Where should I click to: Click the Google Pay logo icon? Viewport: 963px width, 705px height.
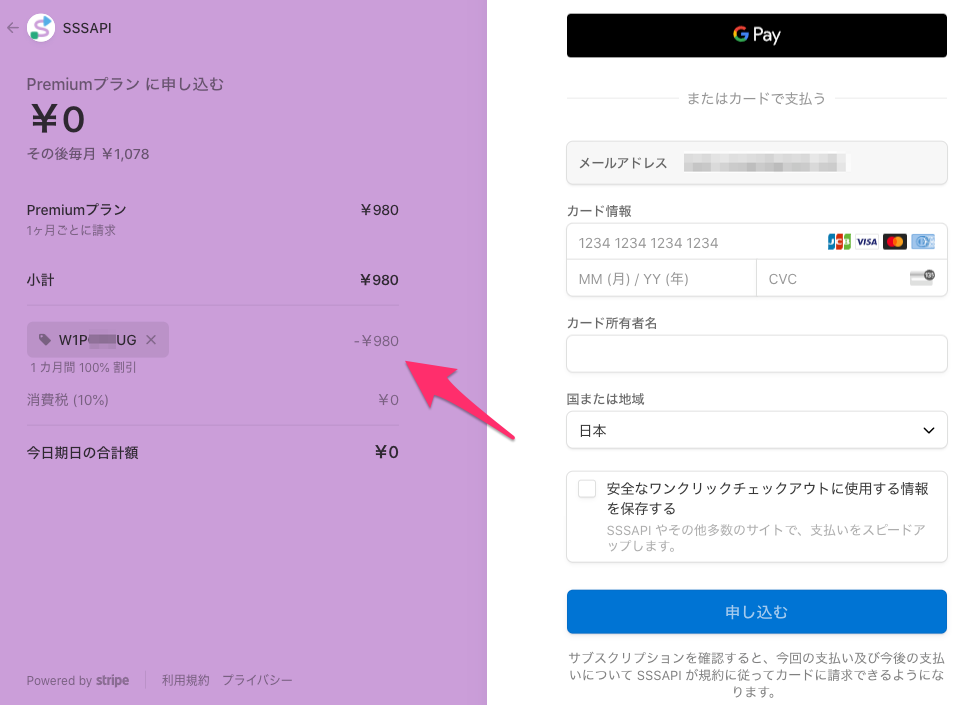741,35
